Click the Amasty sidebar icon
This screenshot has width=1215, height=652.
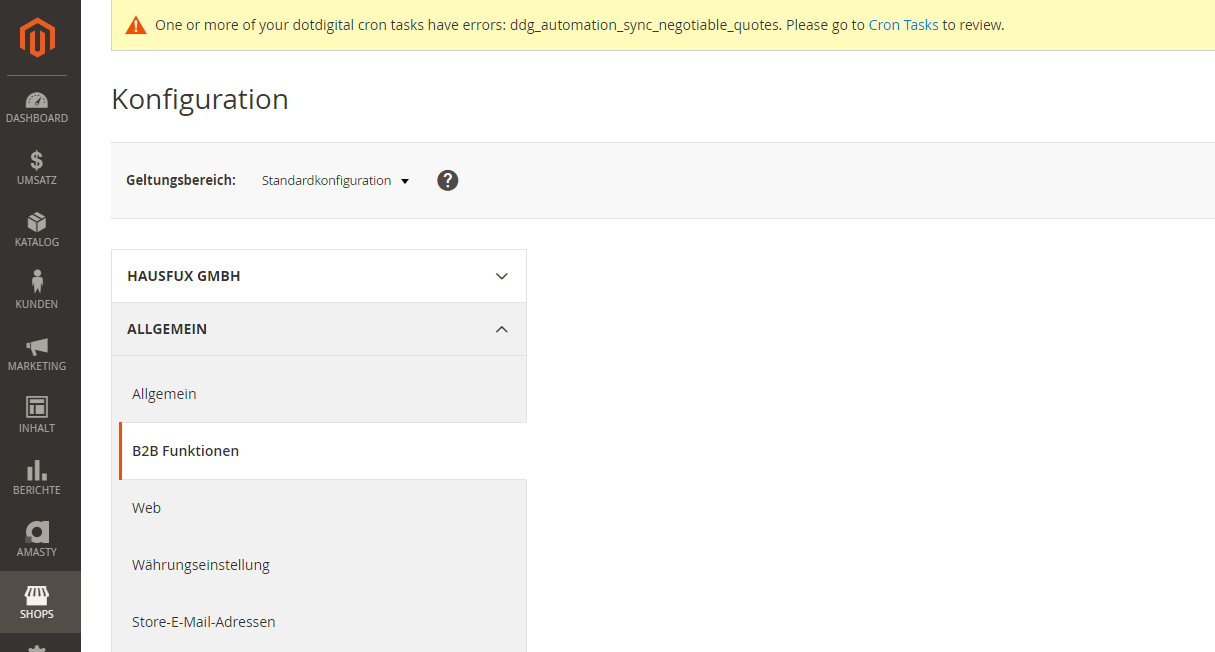37,540
